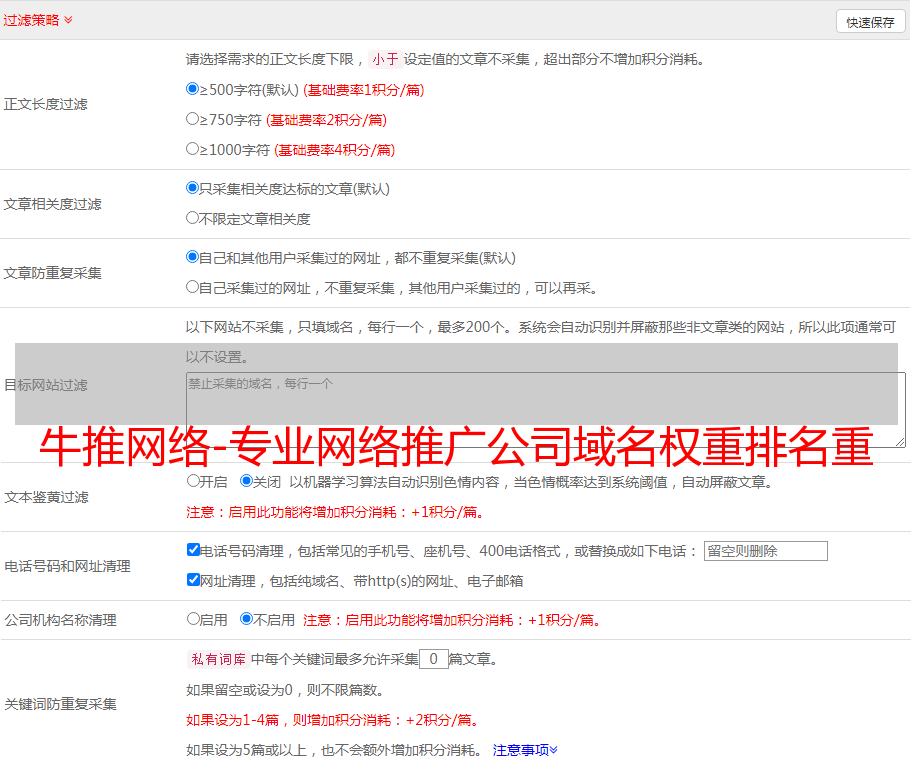Choose the 不限定文章相关度 option

(x=192, y=218)
